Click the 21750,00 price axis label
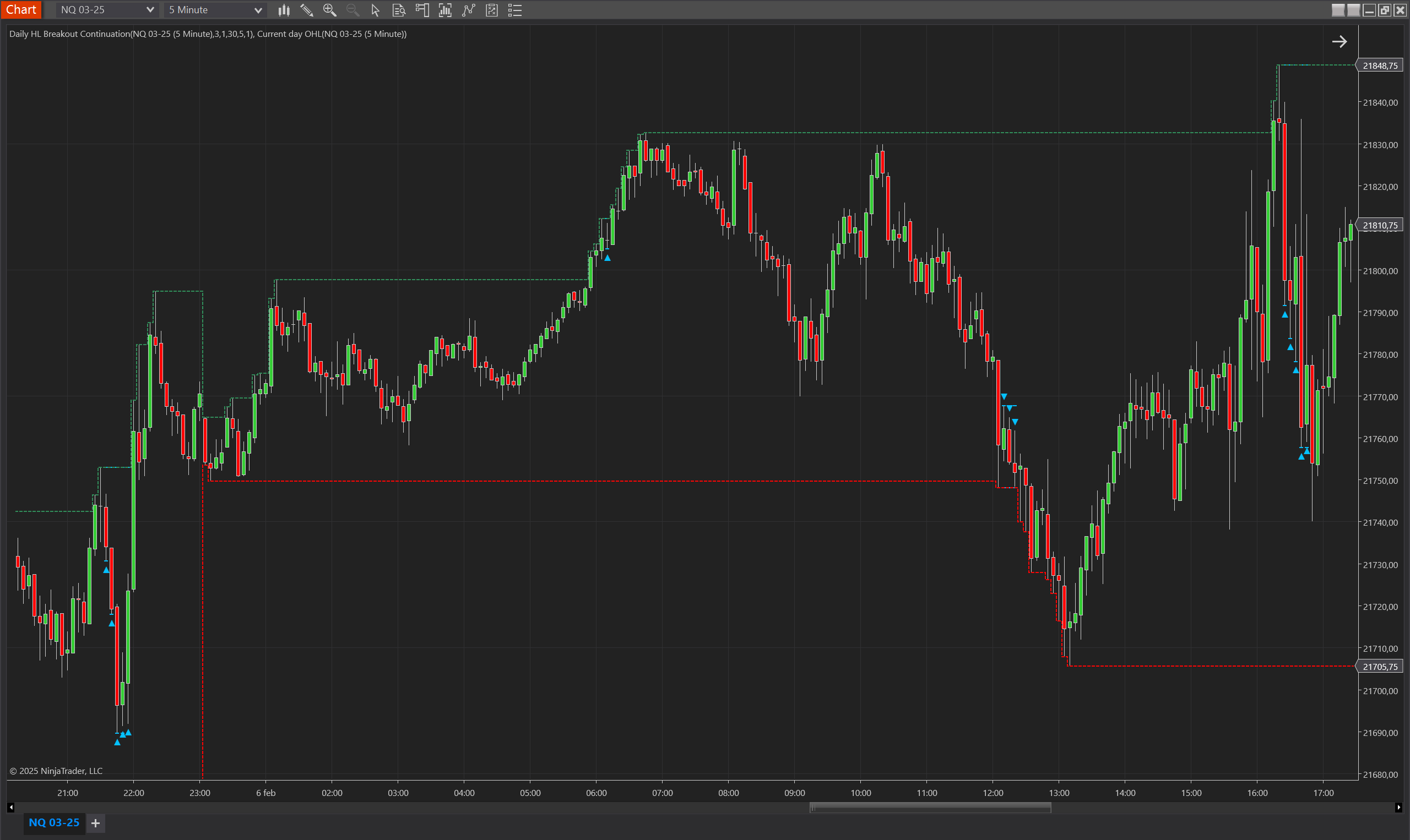 pyautogui.click(x=1380, y=481)
